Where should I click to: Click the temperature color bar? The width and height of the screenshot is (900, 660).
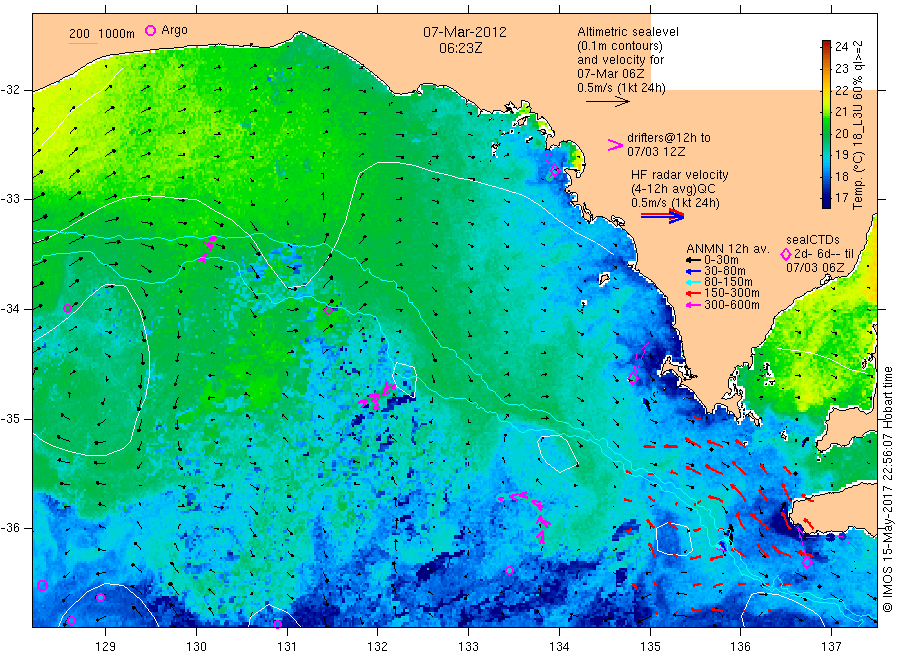[826, 124]
